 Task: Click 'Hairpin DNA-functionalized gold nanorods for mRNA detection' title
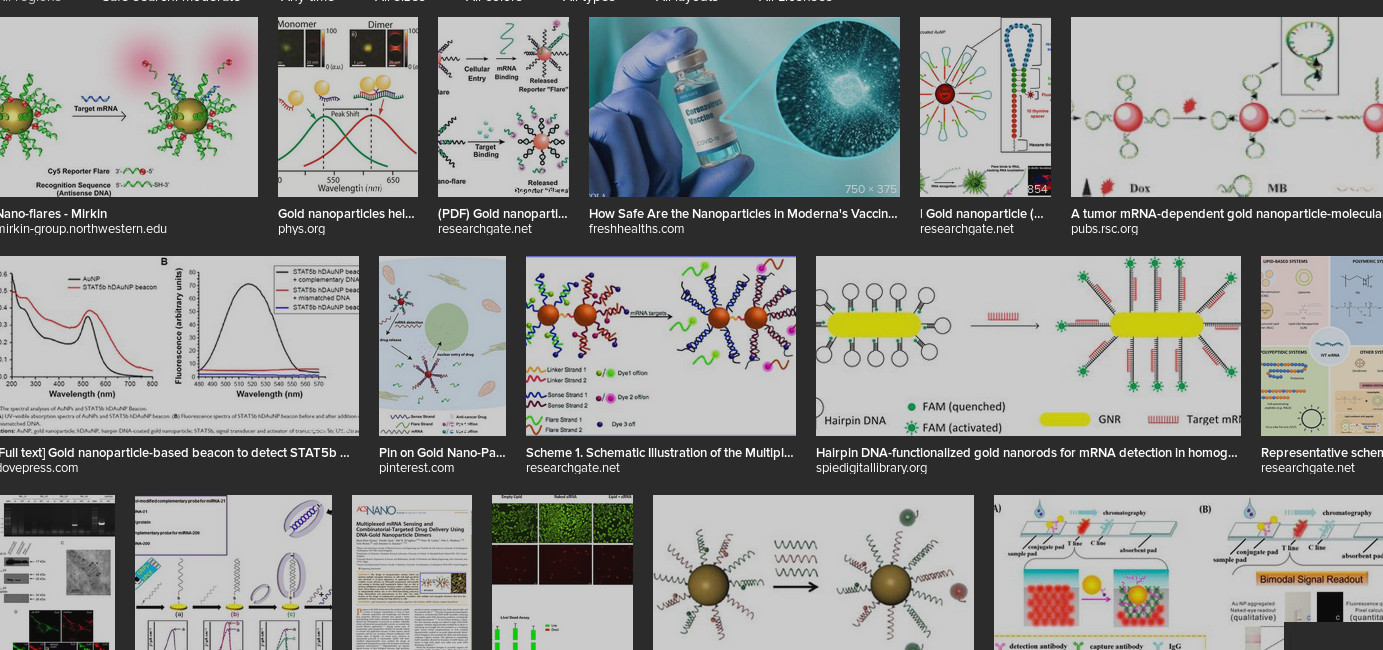[1027, 453]
